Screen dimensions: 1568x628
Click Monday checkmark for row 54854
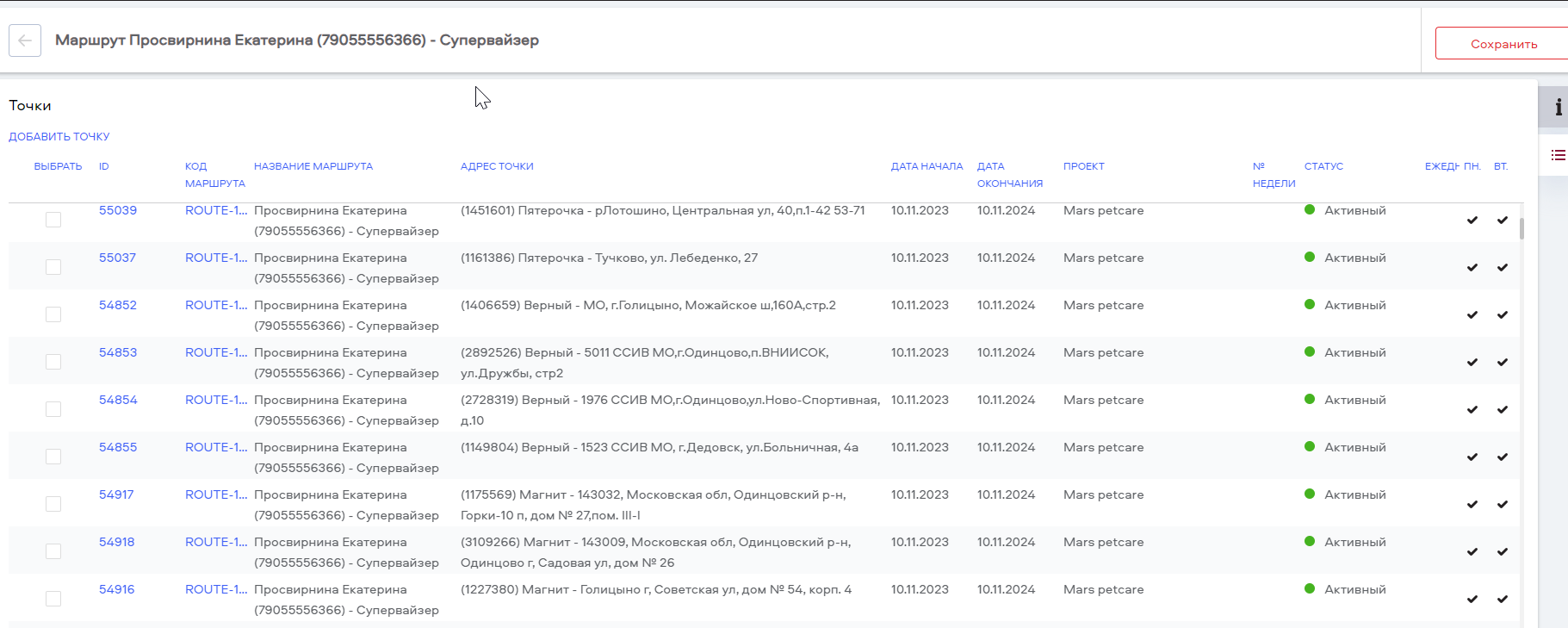[1472, 410]
